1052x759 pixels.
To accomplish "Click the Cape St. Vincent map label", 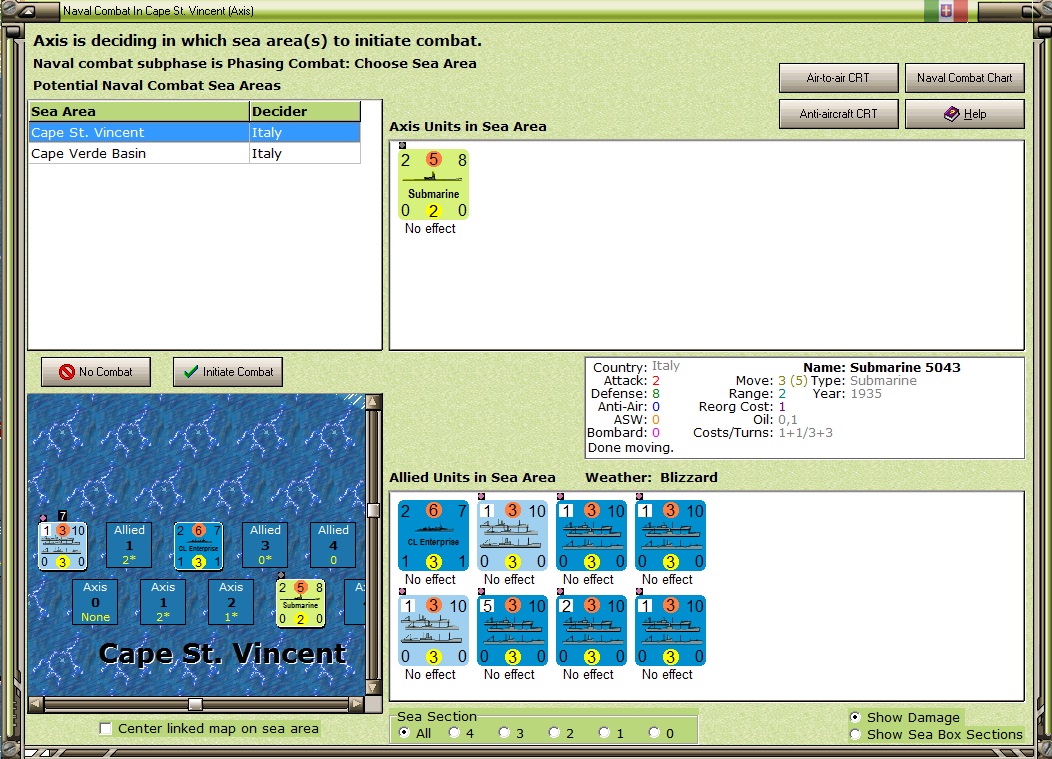I will pos(222,653).
